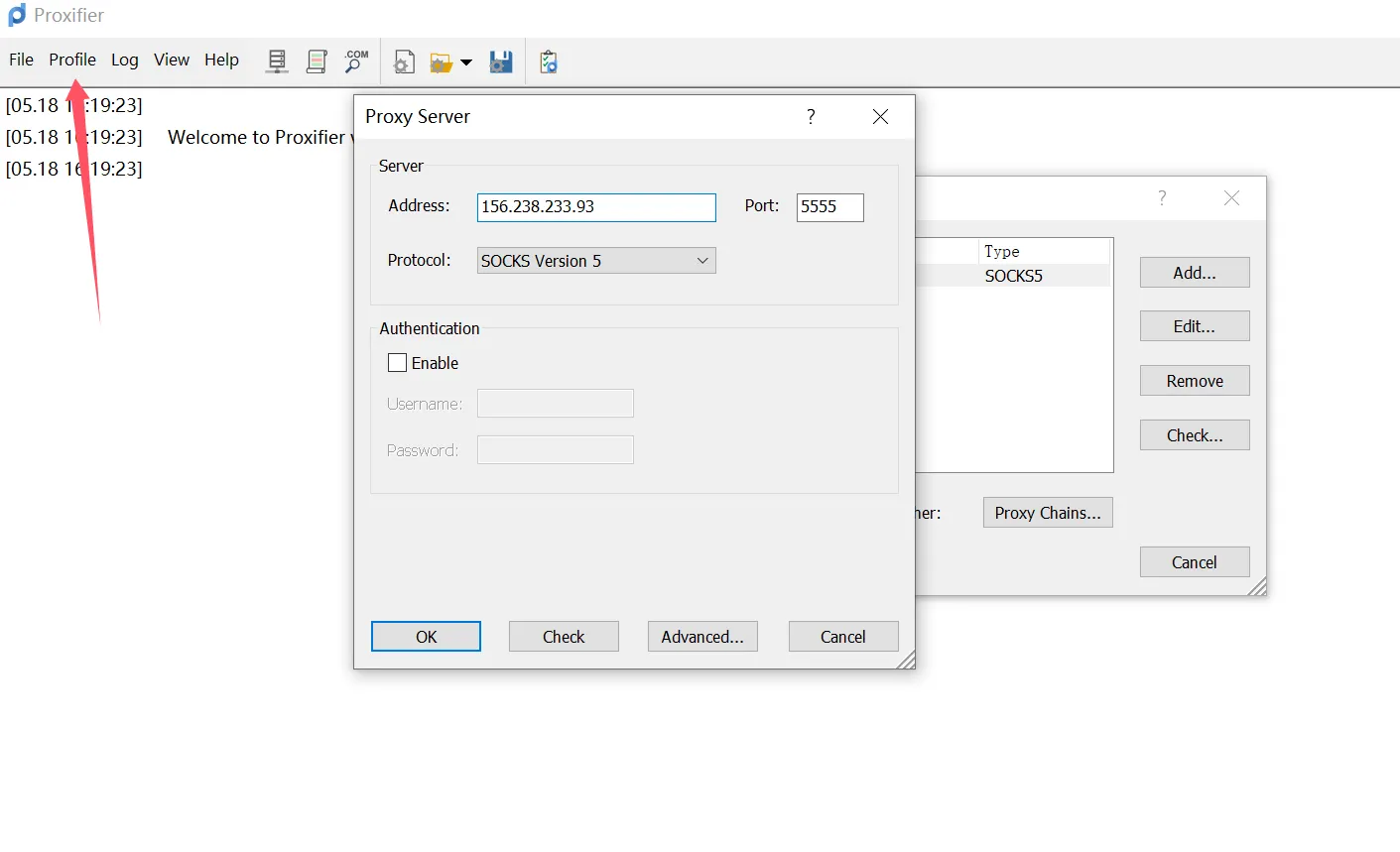Click the Proxy Chains... button
Screen dimensions: 1400x852
coord(1047,513)
